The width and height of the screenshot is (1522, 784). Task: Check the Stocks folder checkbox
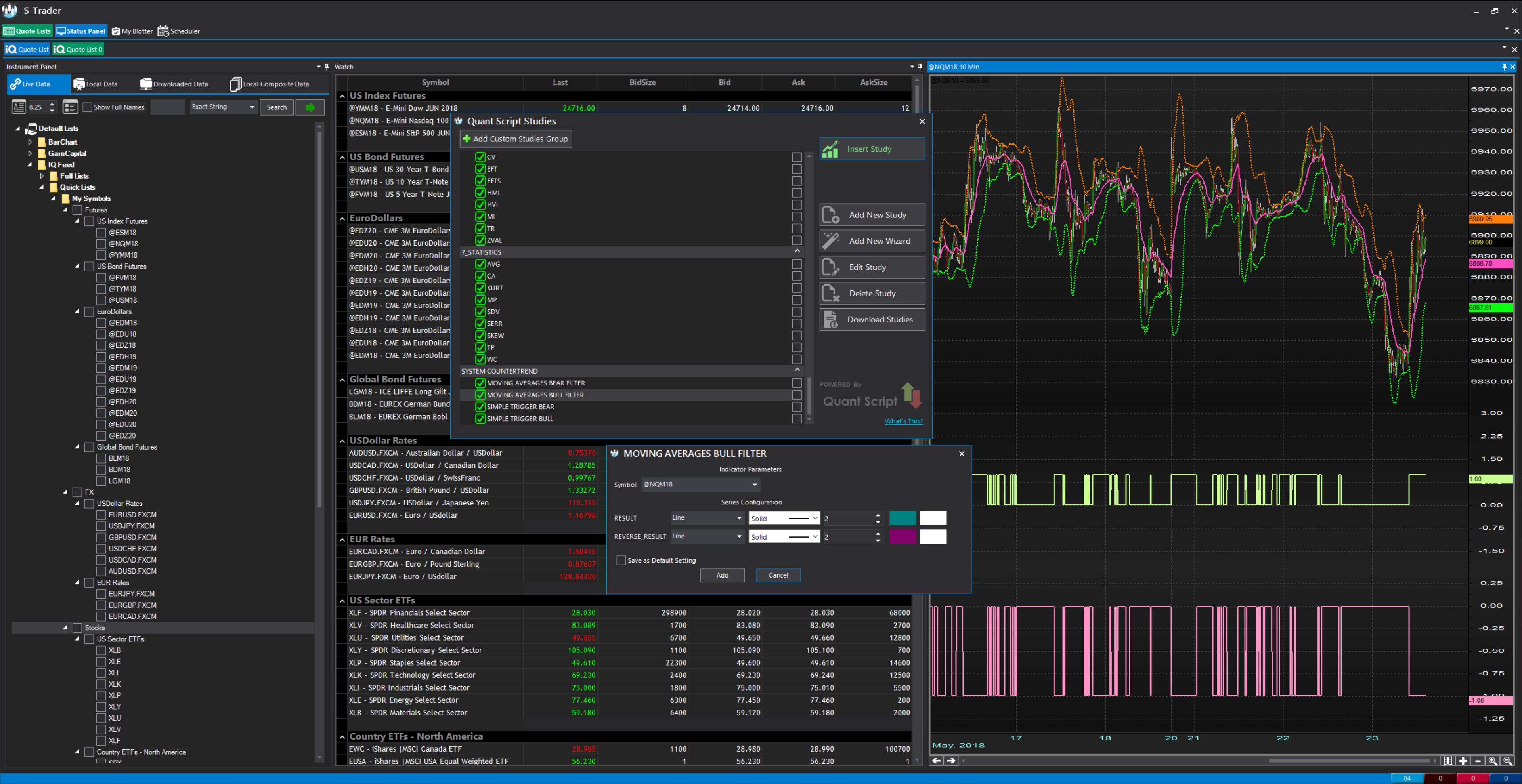pyautogui.click(x=77, y=628)
